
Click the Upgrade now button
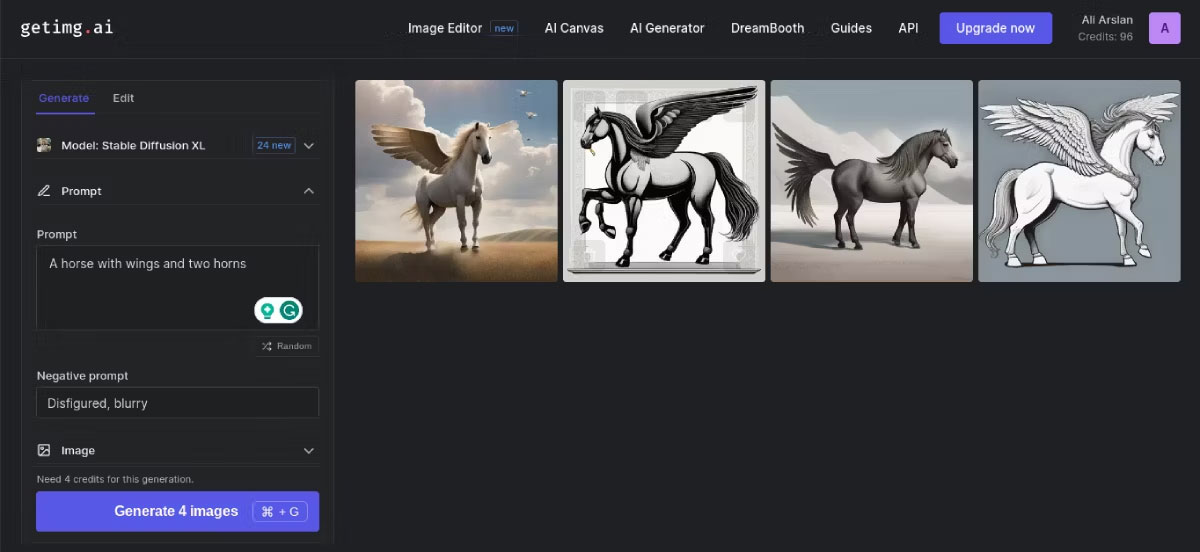click(995, 28)
